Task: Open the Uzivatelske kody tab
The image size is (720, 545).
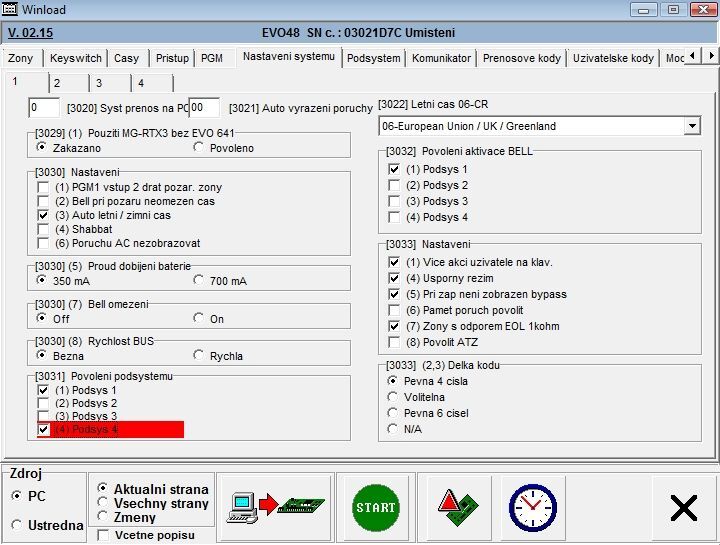Action: tap(612, 58)
